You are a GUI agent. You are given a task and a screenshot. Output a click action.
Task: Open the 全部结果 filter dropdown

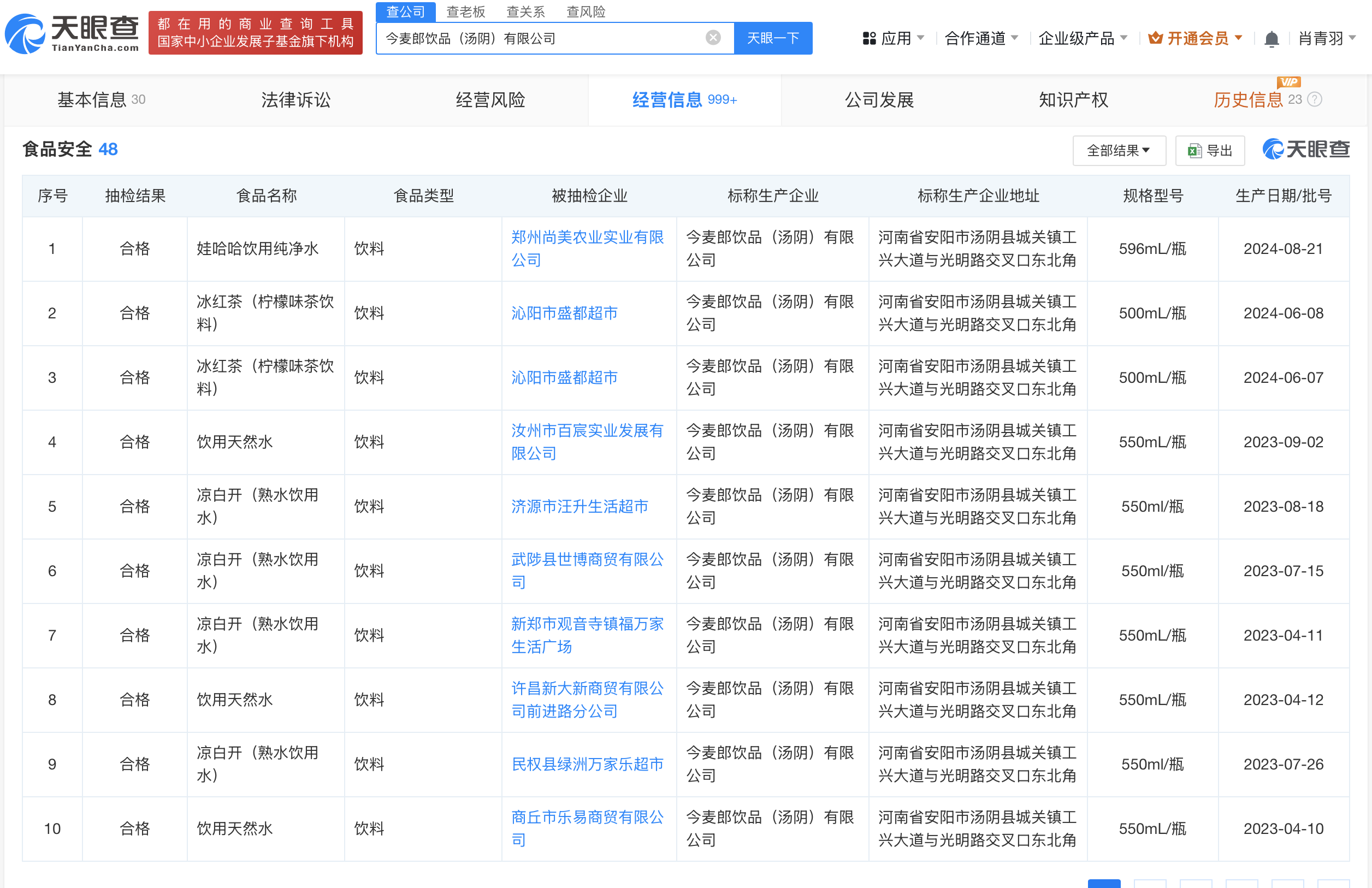pyautogui.click(x=1119, y=151)
